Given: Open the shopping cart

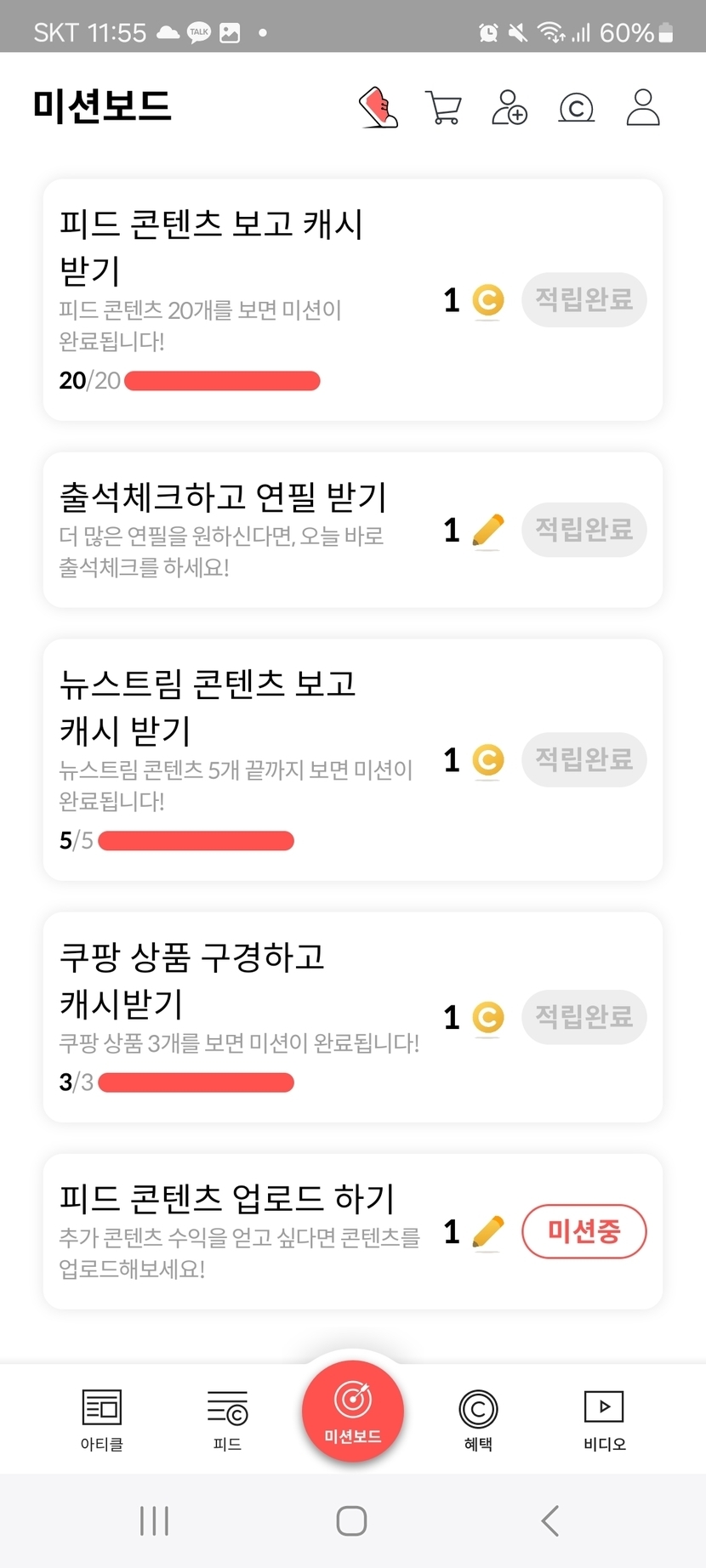Looking at the screenshot, I should tap(443, 108).
